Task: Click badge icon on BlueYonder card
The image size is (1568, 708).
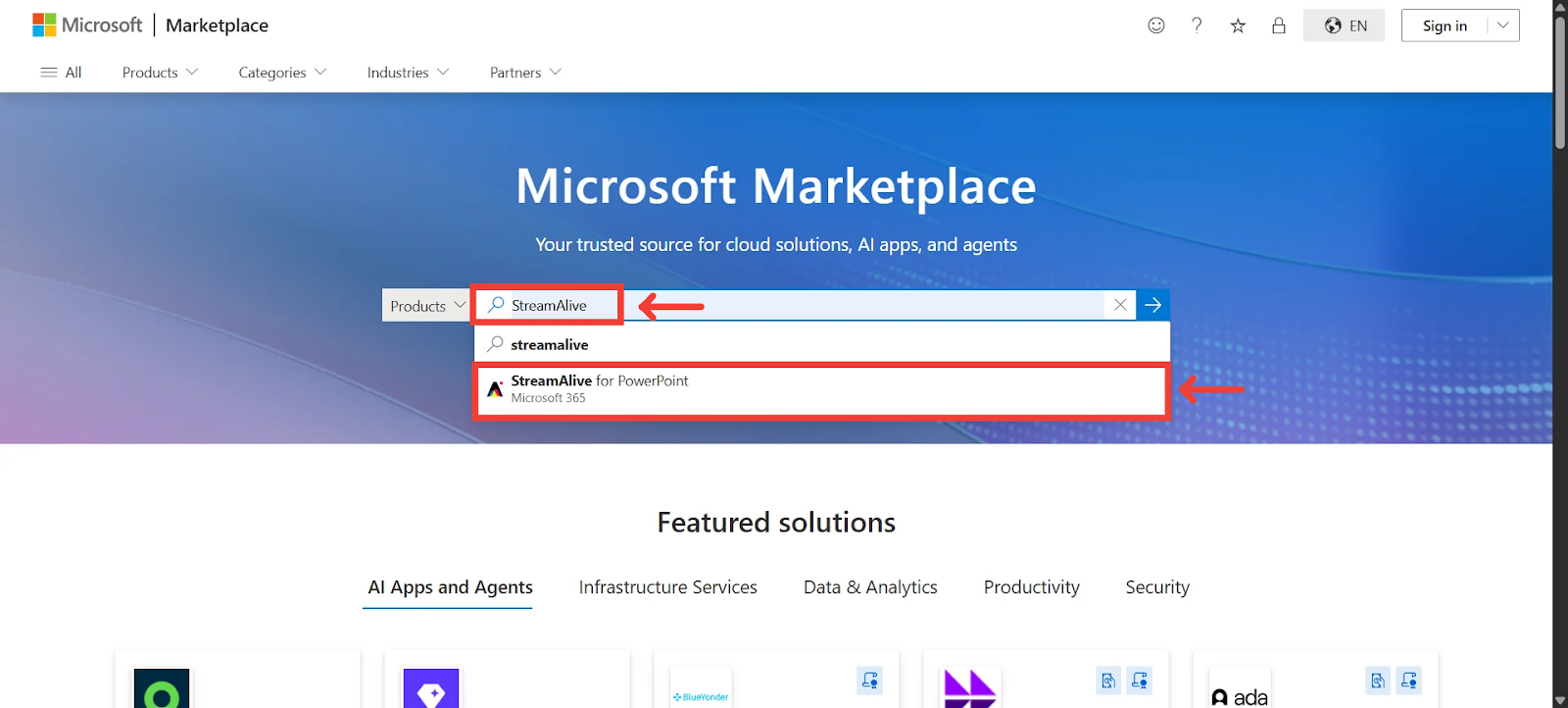Action: pyautogui.click(x=870, y=681)
